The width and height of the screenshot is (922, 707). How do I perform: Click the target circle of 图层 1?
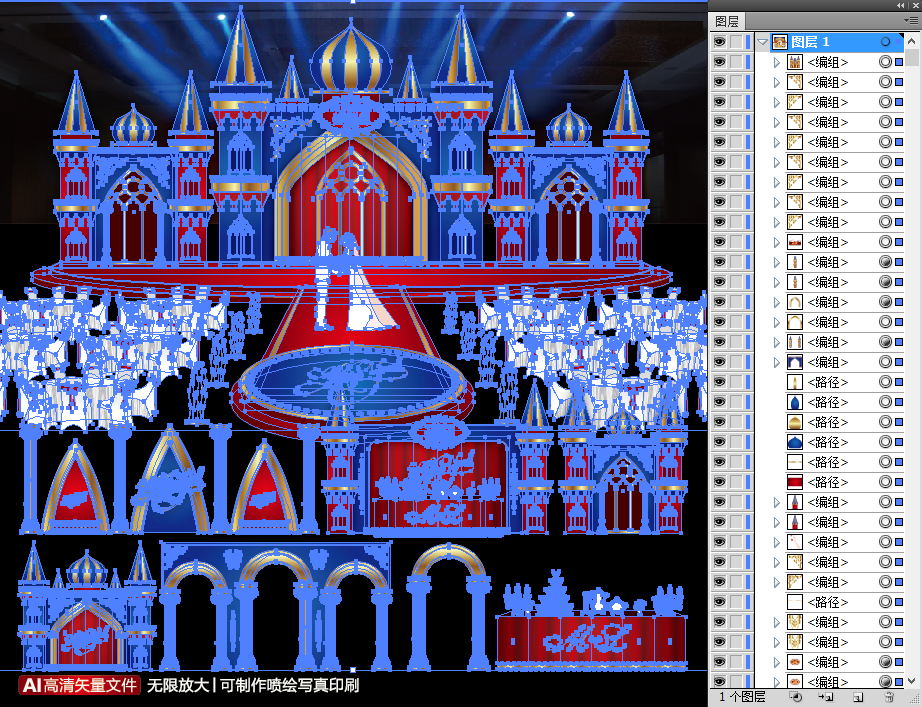pos(885,42)
